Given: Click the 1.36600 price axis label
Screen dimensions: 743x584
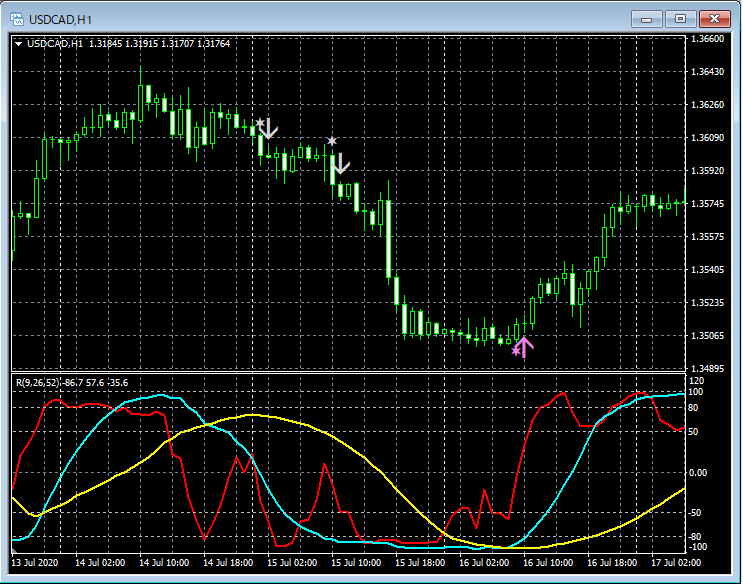Looking at the screenshot, I should [x=708, y=39].
